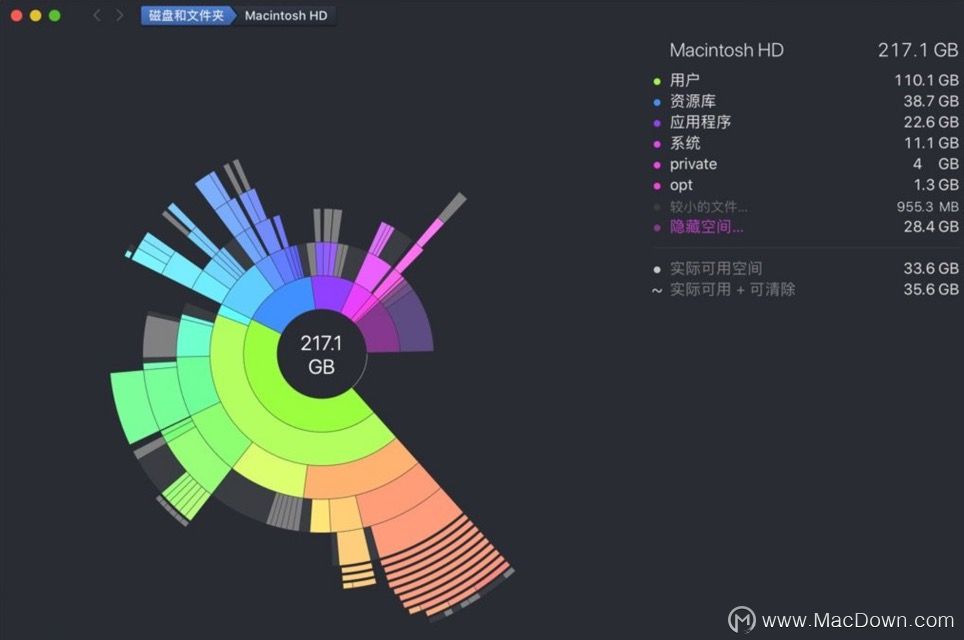The image size is (964, 640).
Task: Click the green dot next to 用户
Action: point(657,81)
